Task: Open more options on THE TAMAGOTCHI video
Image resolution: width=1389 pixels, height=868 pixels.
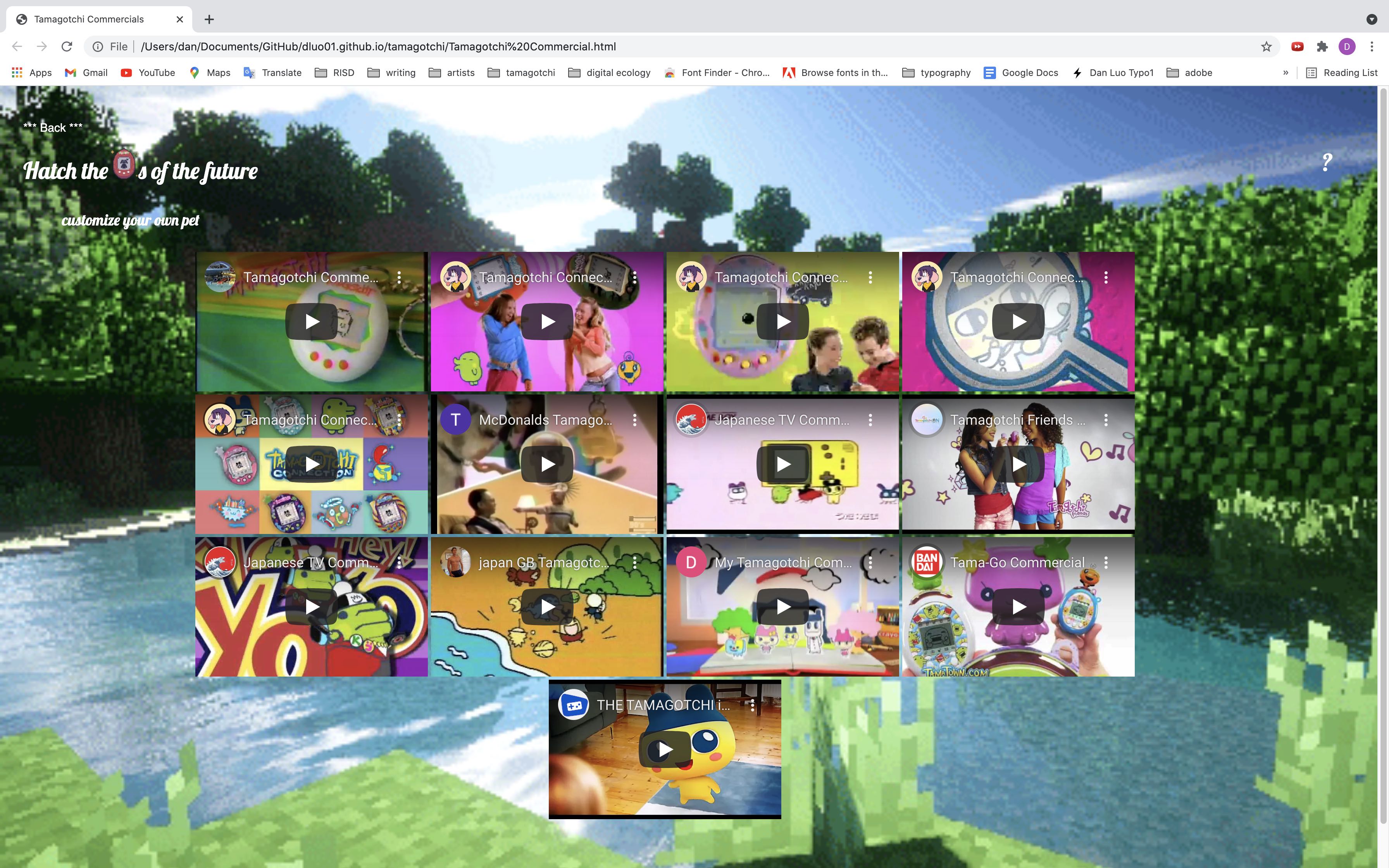Action: tap(753, 705)
